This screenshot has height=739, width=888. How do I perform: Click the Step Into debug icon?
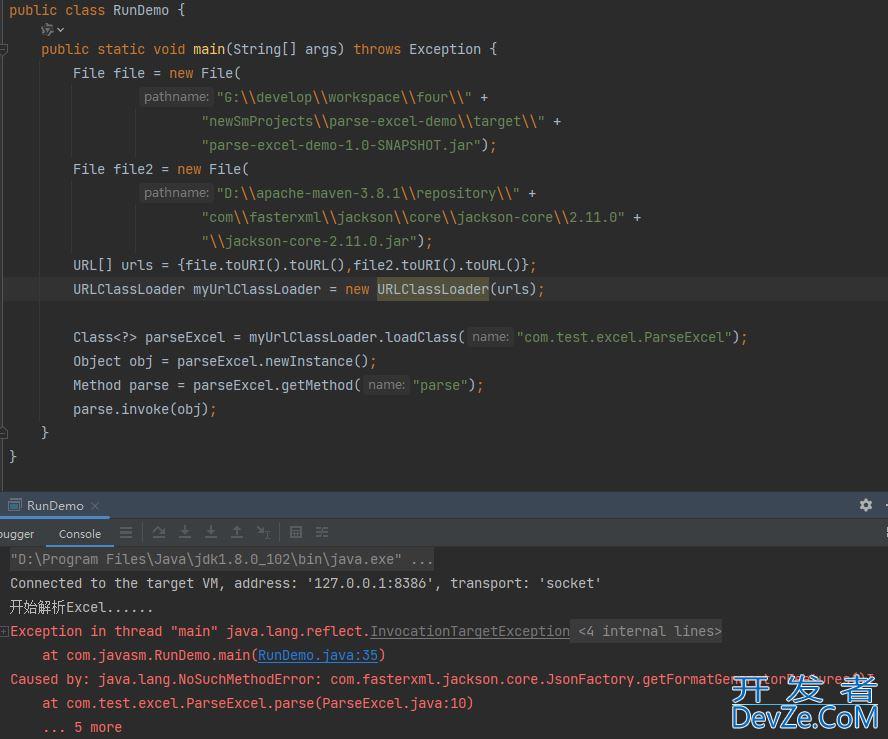pyautogui.click(x=185, y=532)
